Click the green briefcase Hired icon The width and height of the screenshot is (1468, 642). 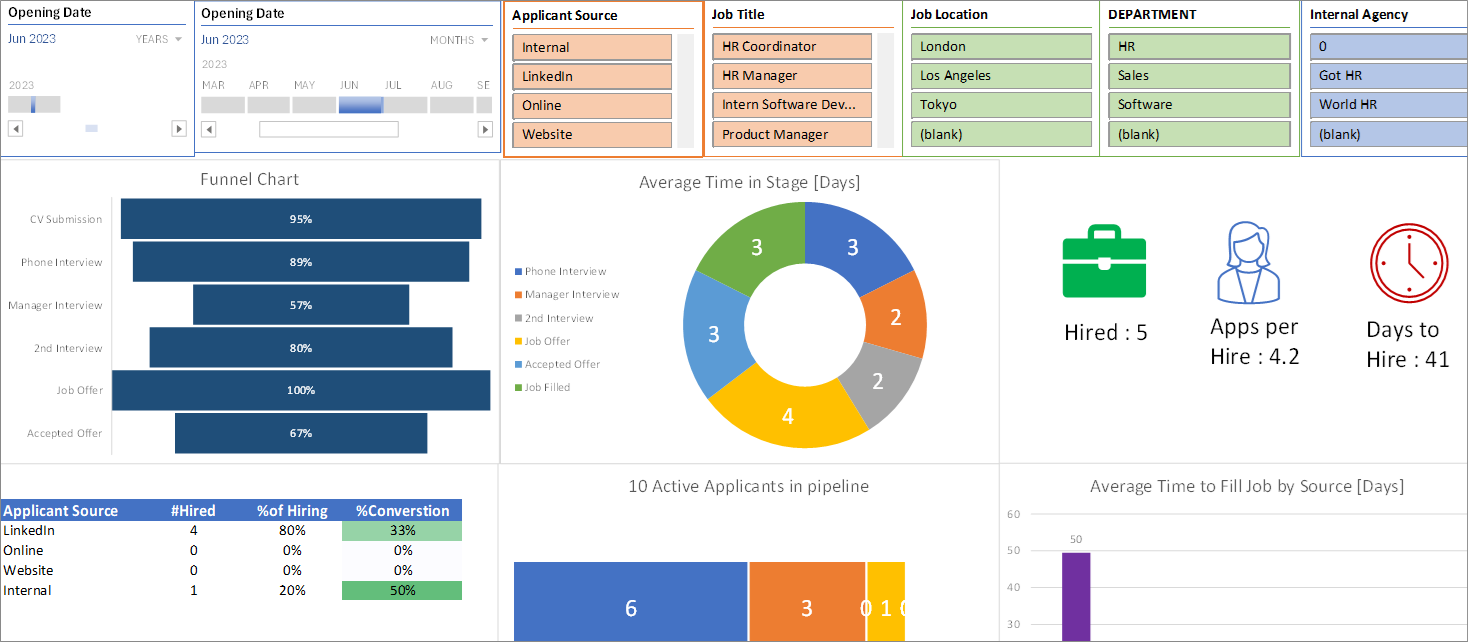[1104, 262]
